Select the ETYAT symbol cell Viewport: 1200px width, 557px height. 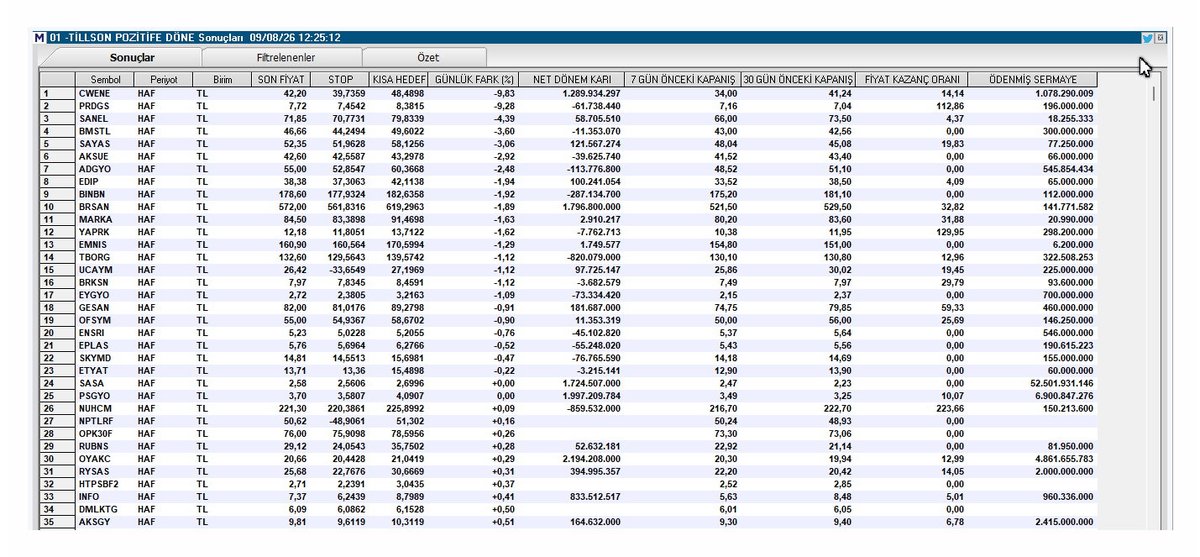click(105, 369)
